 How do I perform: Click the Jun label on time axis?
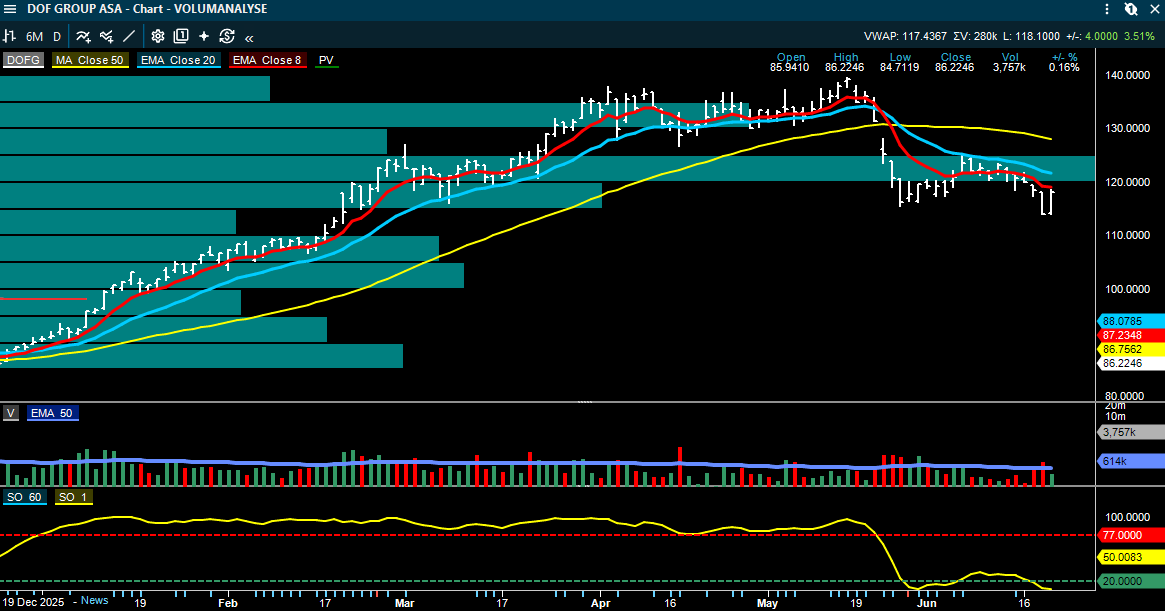click(x=927, y=603)
